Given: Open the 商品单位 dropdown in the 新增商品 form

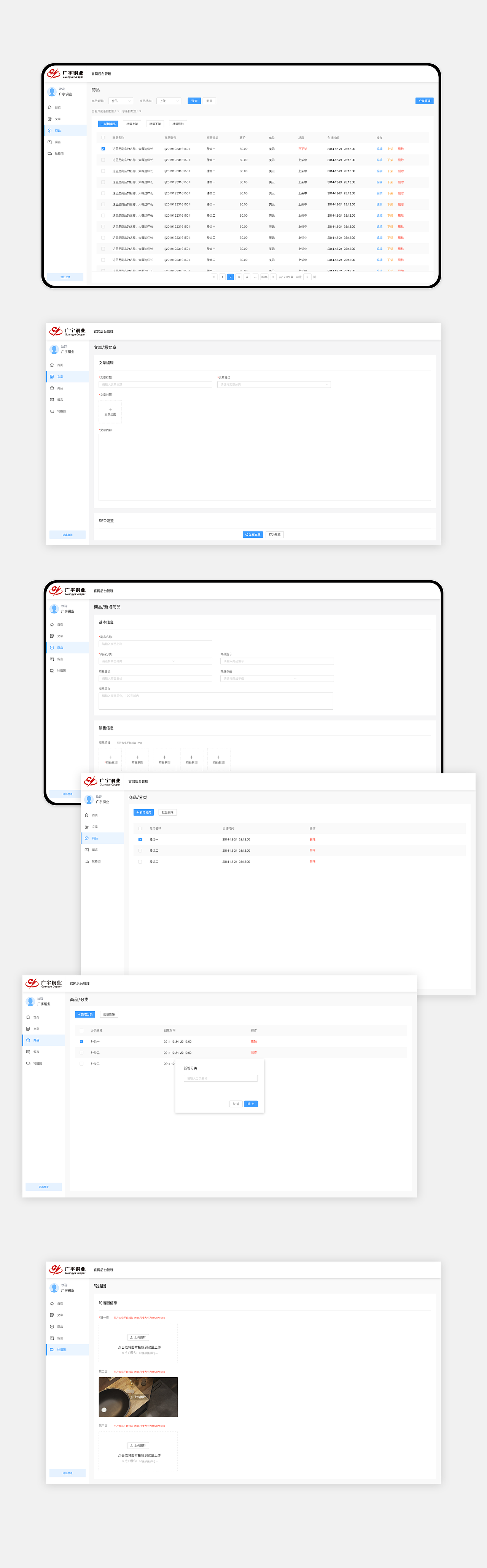Looking at the screenshot, I should (x=277, y=678).
